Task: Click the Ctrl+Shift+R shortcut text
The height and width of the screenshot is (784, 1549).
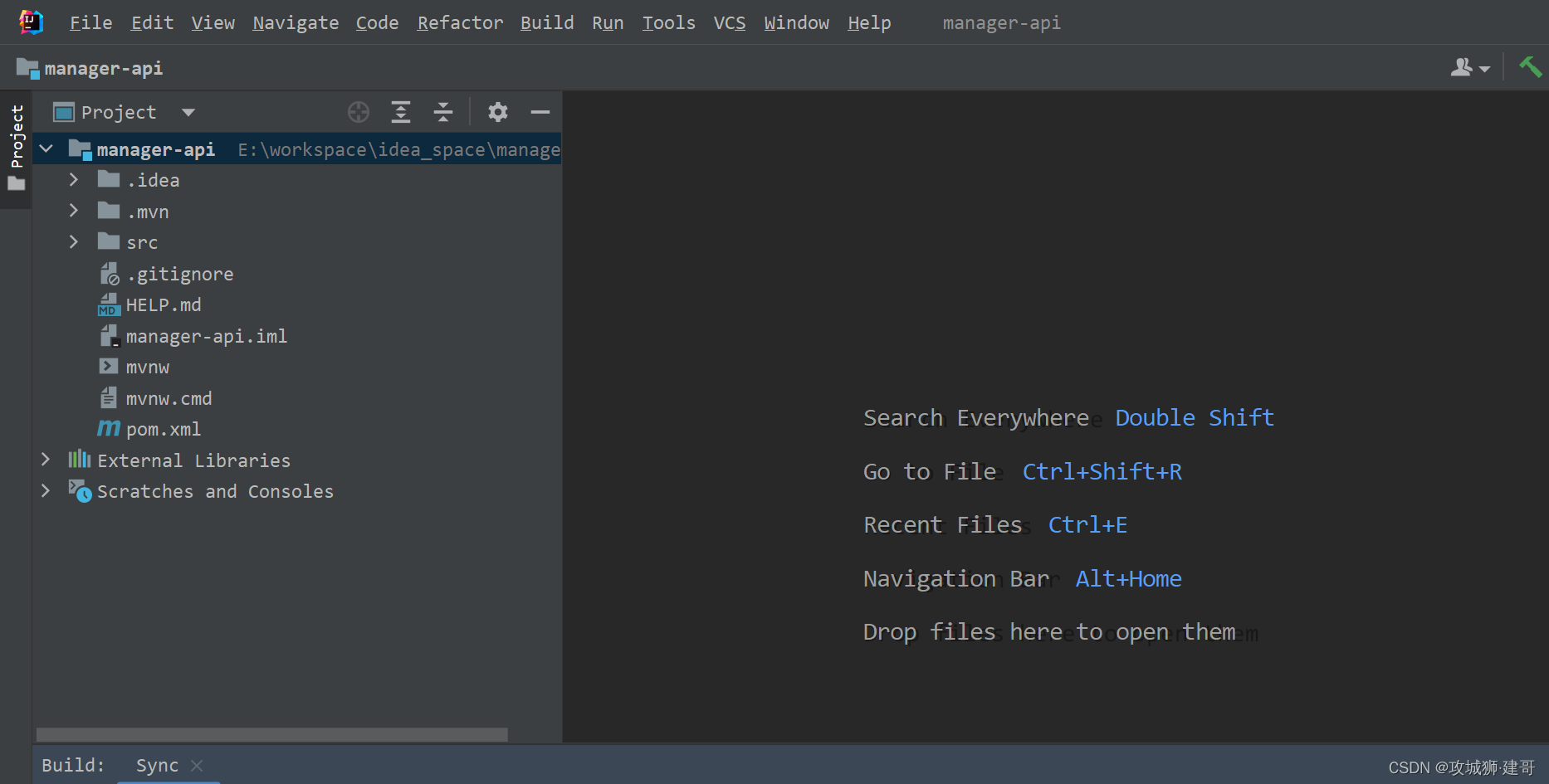Action: [1102, 471]
